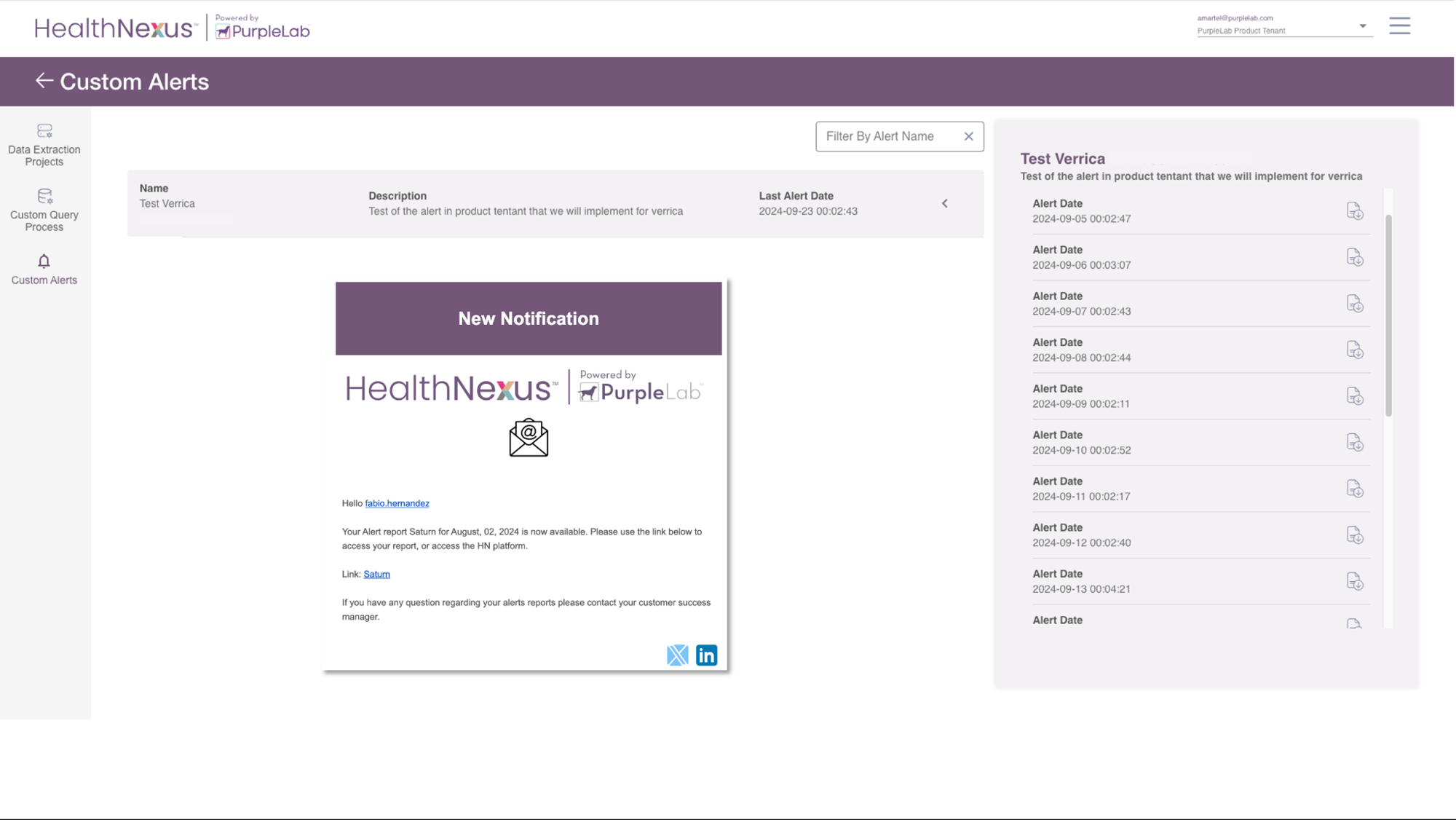This screenshot has width=1456, height=820.
Task: Open the hamburger menu at top right
Action: [1399, 26]
